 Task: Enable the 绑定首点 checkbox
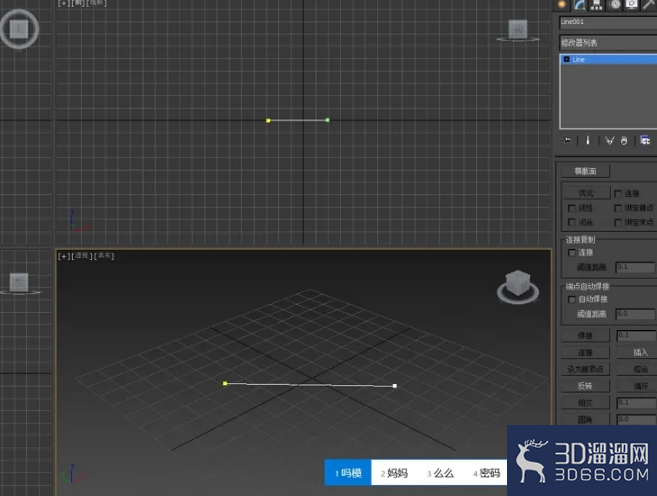coord(618,208)
